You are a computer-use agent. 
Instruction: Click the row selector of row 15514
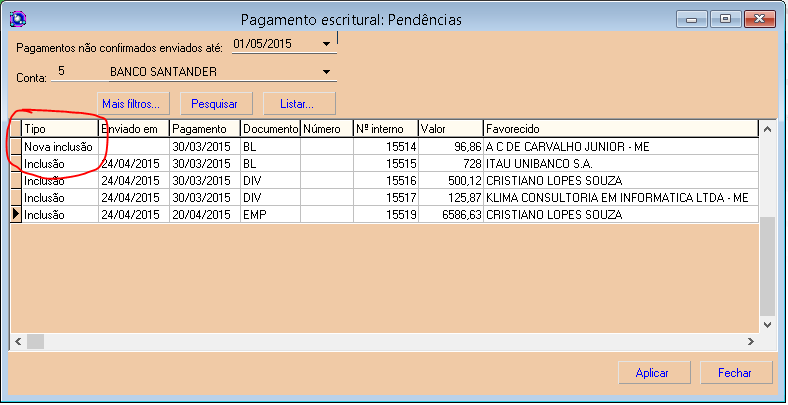click(16, 147)
